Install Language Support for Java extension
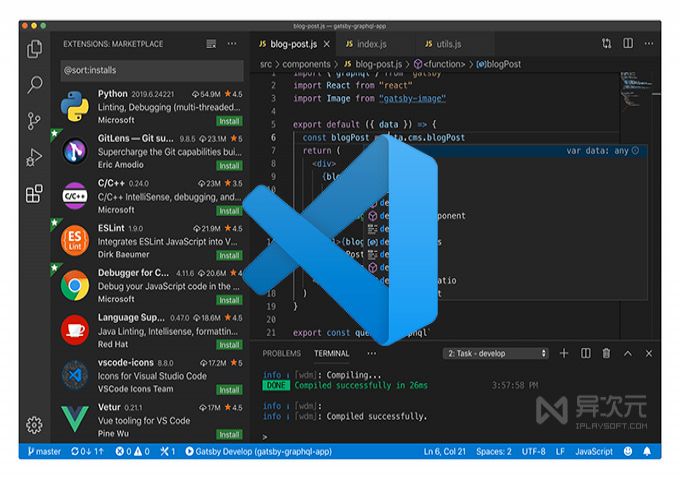This screenshot has height=480, width=680. 229,345
